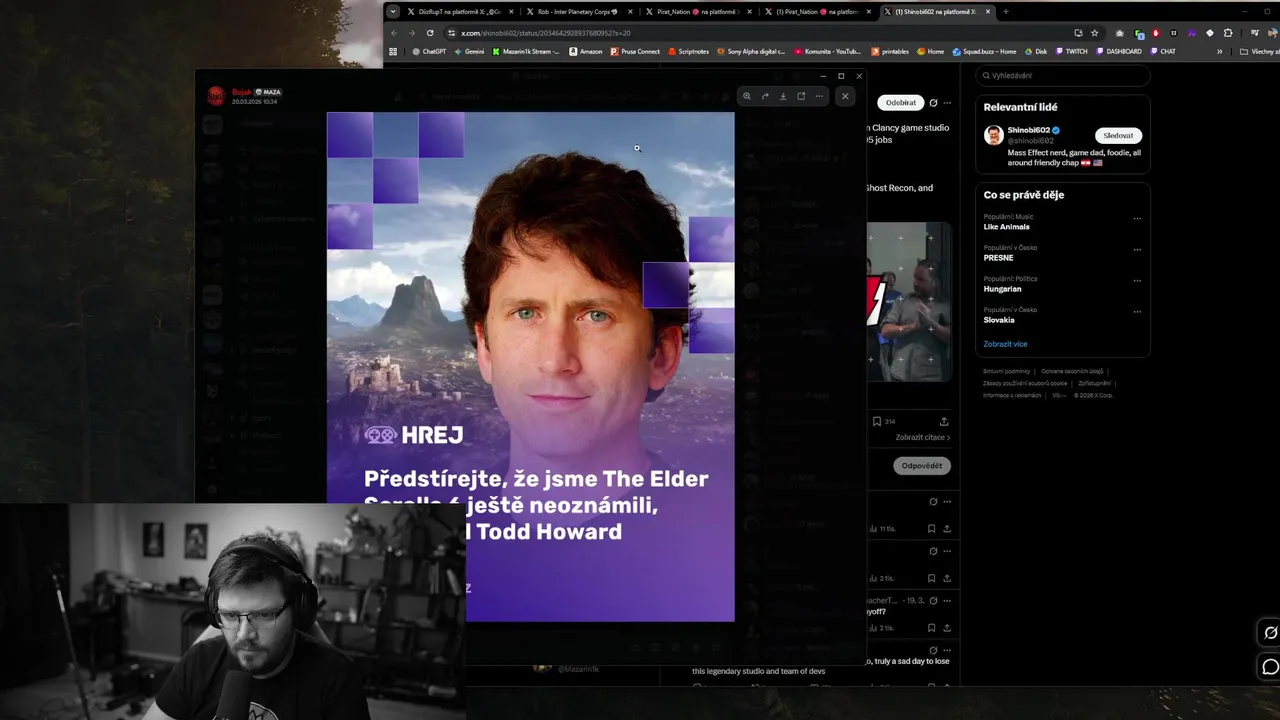Open options for the Like Animals trend

[1137, 218]
